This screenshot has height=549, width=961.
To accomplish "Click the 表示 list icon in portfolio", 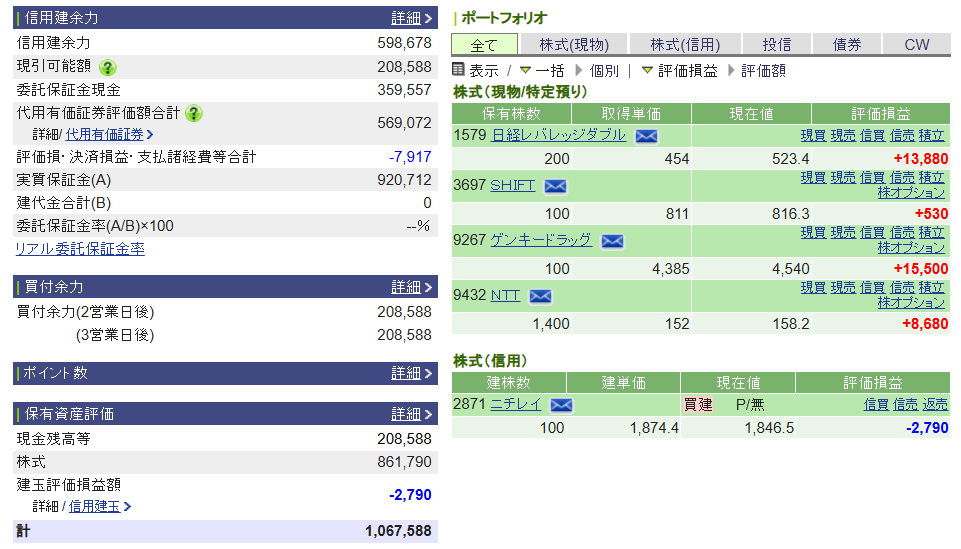I will tap(459, 70).
